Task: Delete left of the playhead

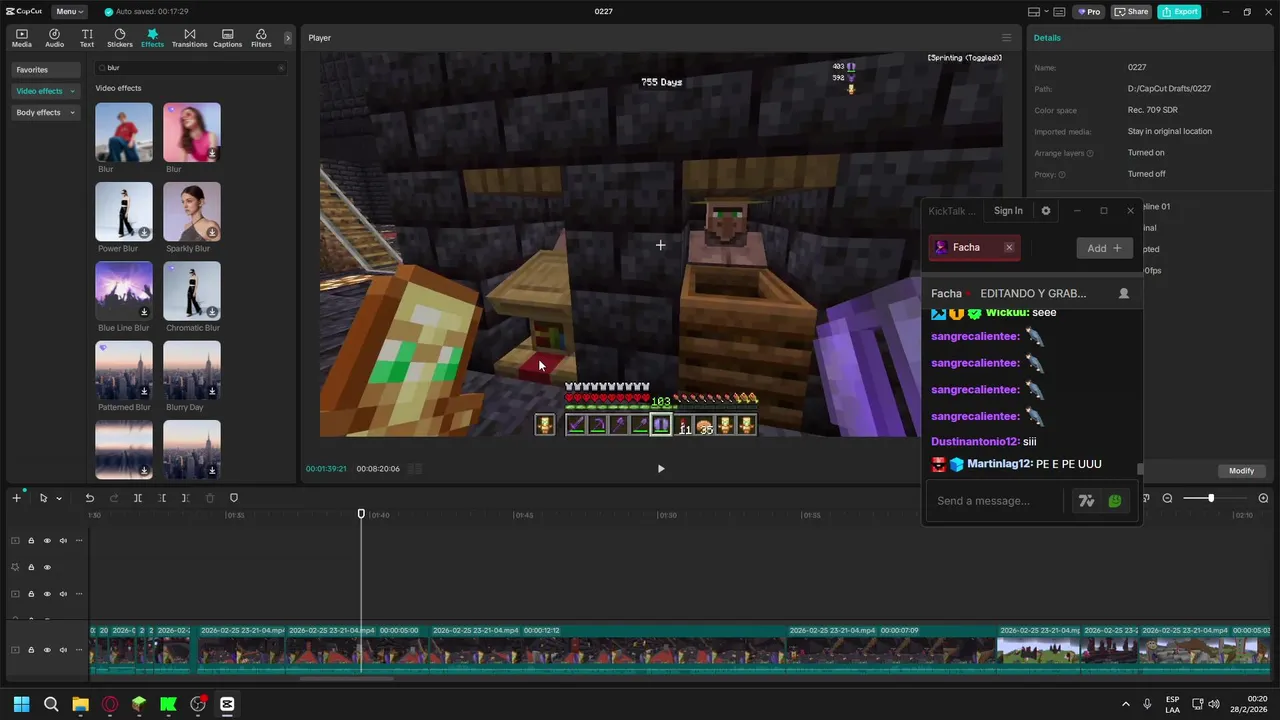Action: pos(162,498)
